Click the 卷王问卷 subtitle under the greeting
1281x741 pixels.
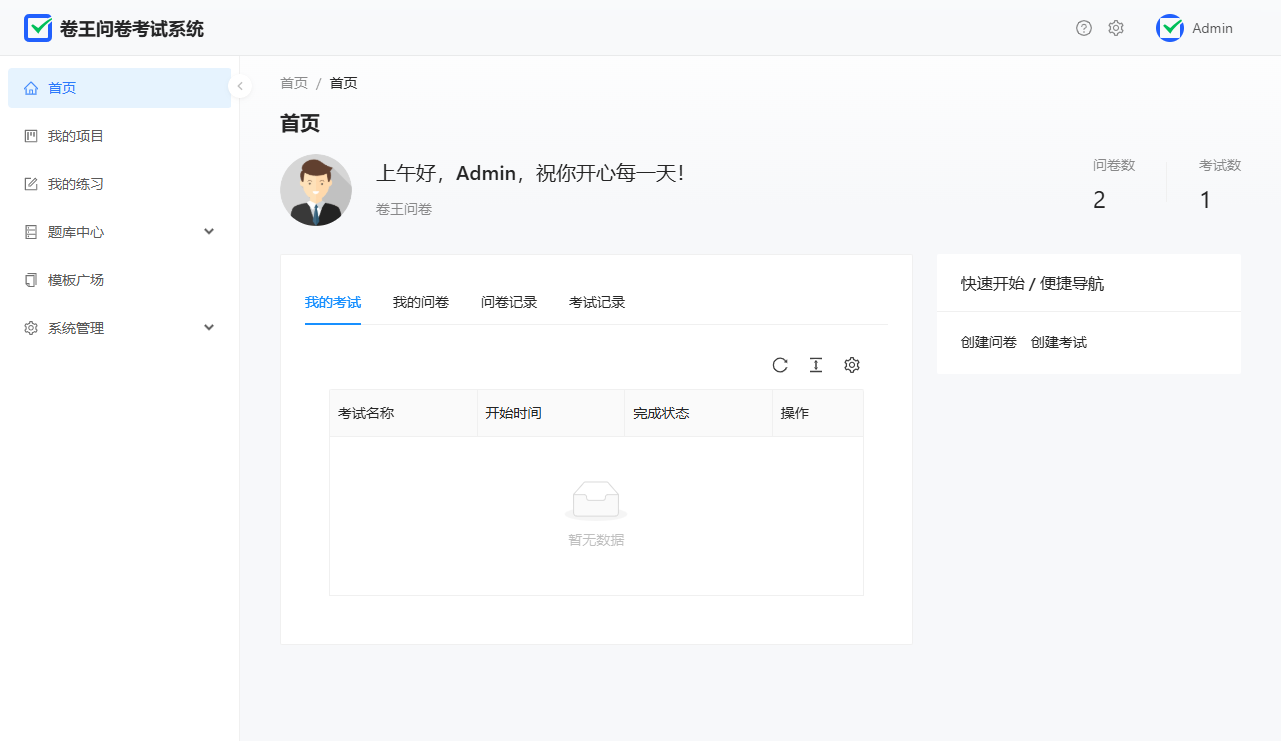pos(404,209)
